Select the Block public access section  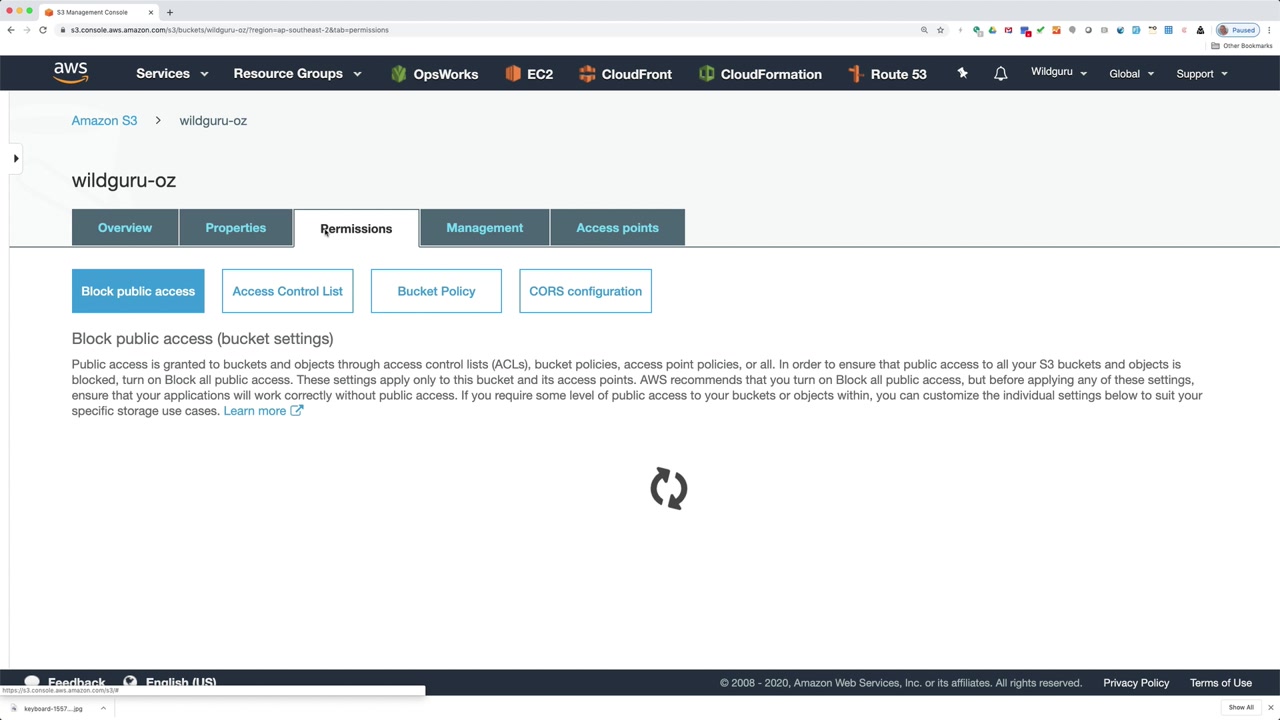pos(138,291)
